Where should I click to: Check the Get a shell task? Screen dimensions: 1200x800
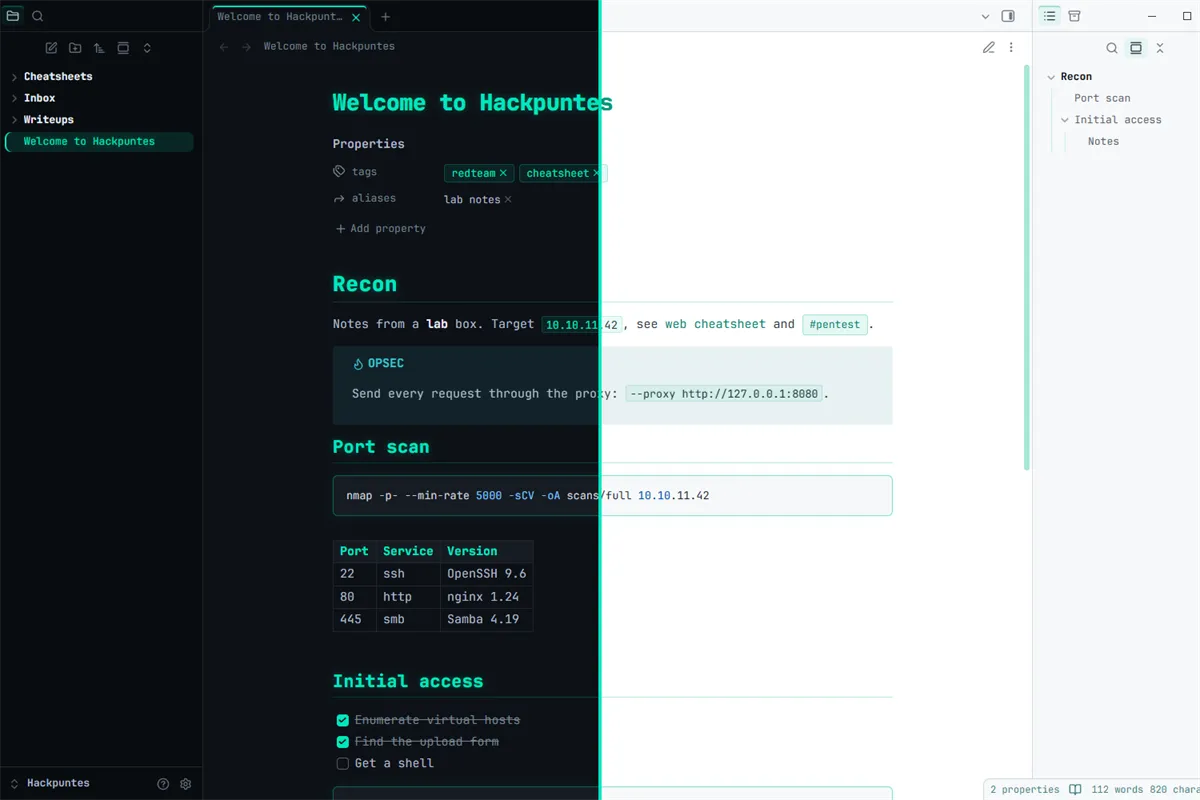click(x=343, y=764)
